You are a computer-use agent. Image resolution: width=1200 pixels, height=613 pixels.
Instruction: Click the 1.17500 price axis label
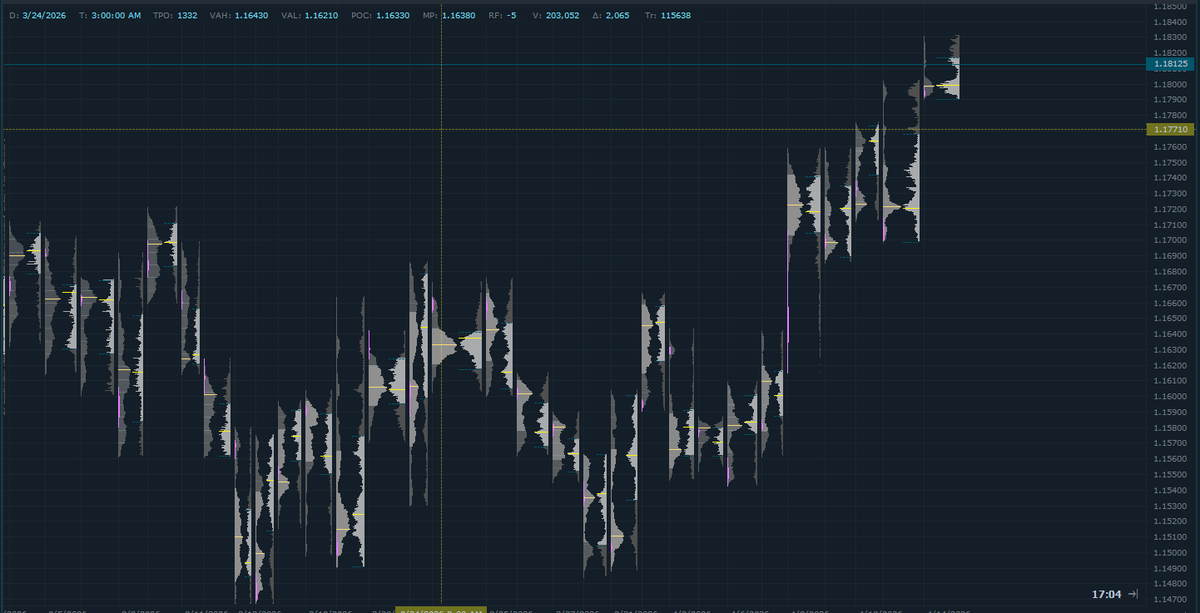point(1169,162)
